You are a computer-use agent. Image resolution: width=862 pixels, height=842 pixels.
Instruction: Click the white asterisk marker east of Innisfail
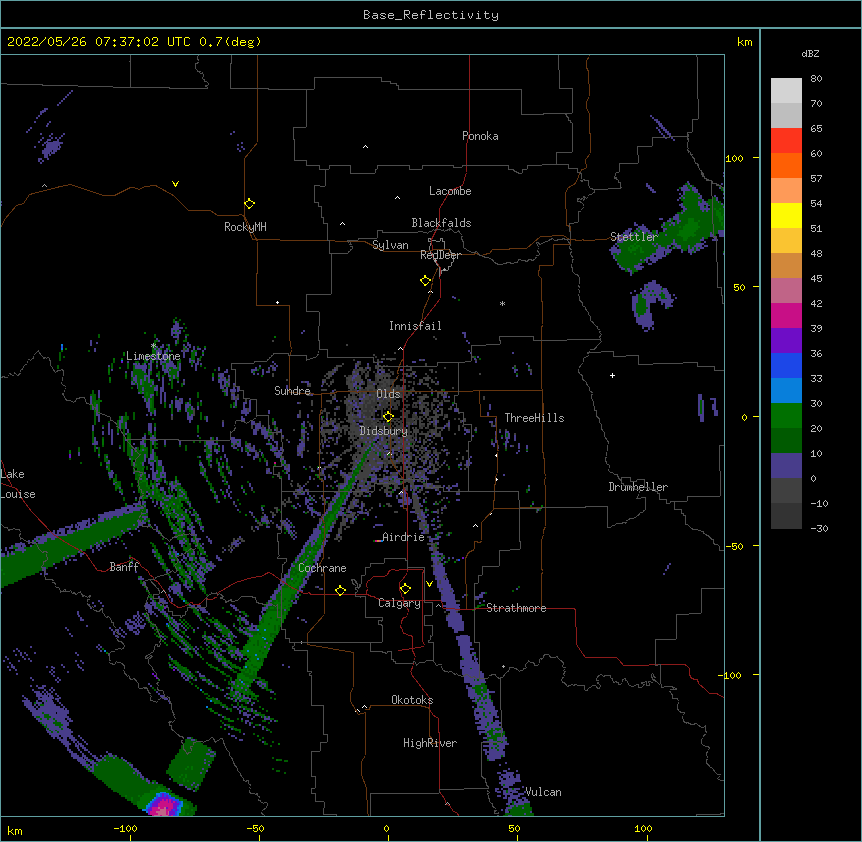tap(502, 303)
